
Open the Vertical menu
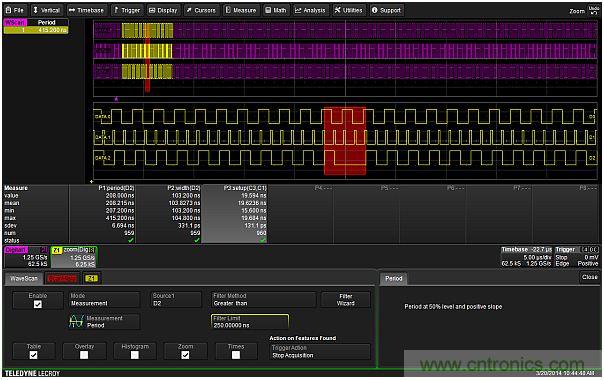tap(46, 10)
